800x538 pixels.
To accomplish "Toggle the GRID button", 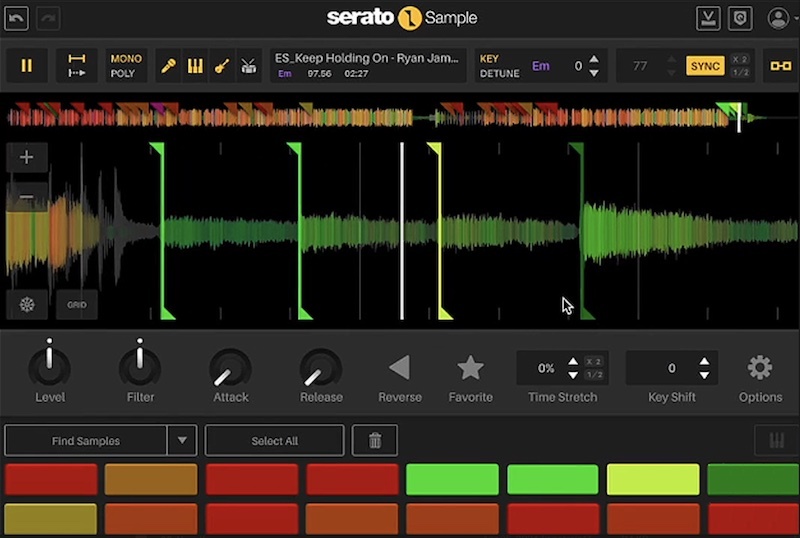I will 77,304.
